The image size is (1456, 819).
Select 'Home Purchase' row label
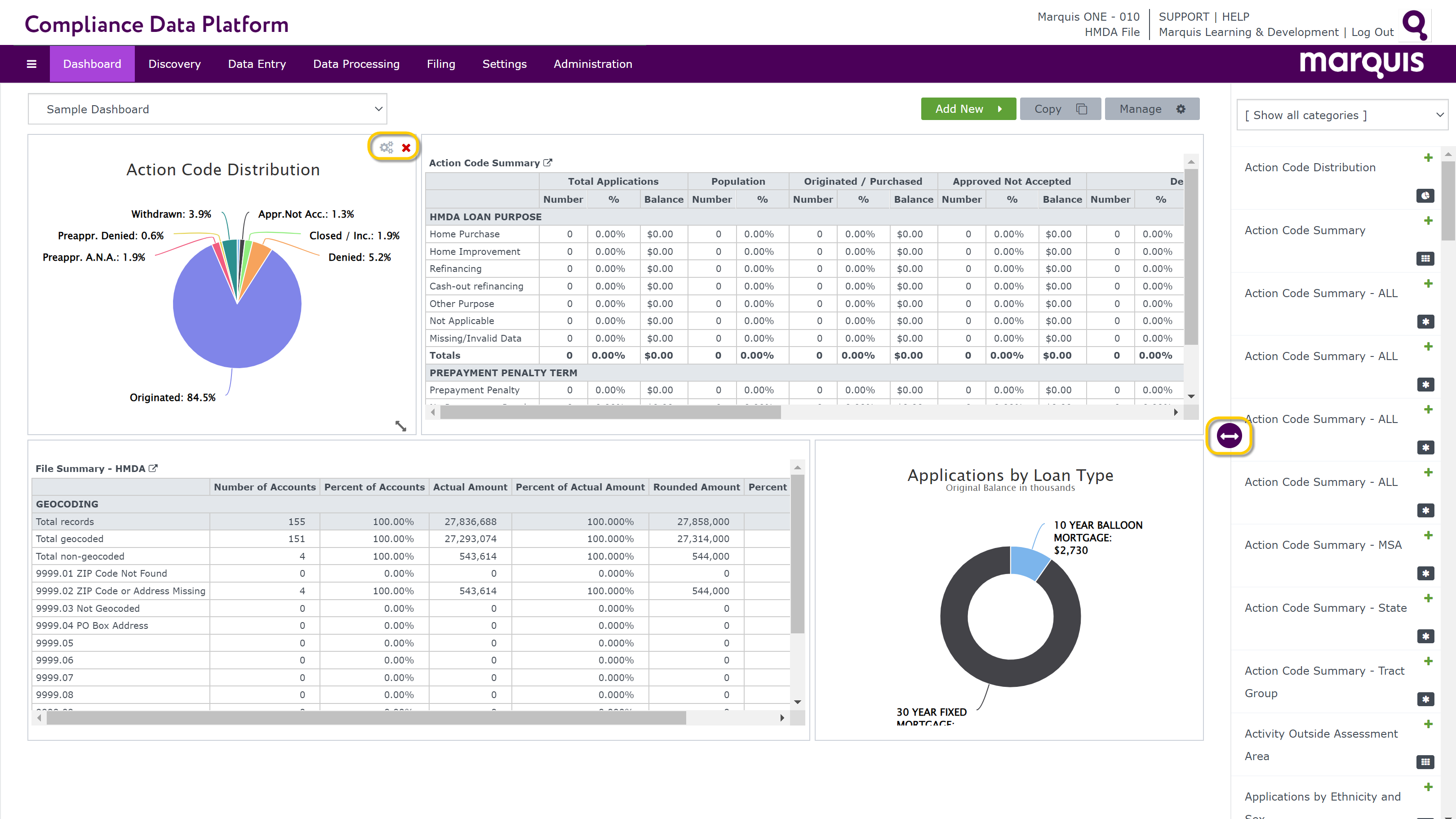tap(464, 234)
